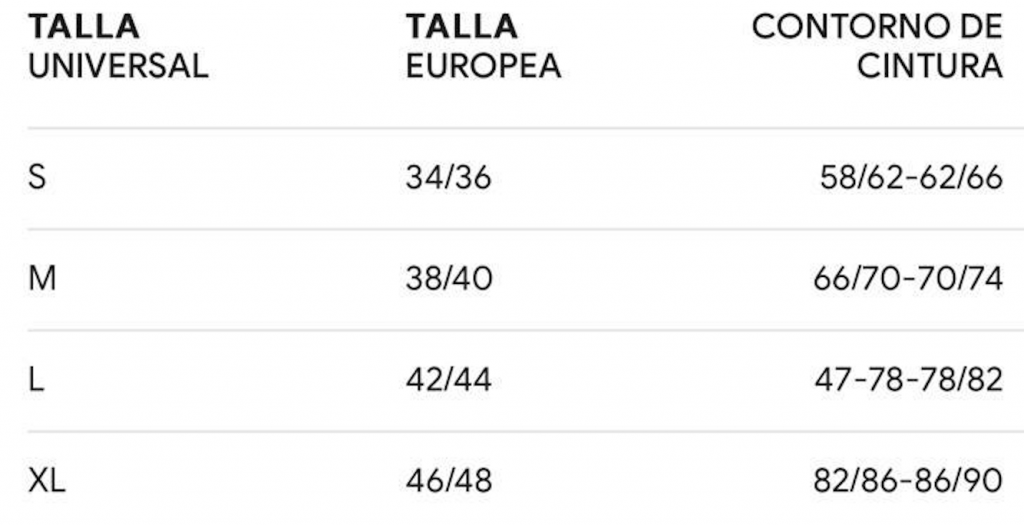
Task: Click the TALLA EUROPEA column header
Action: click(x=483, y=46)
